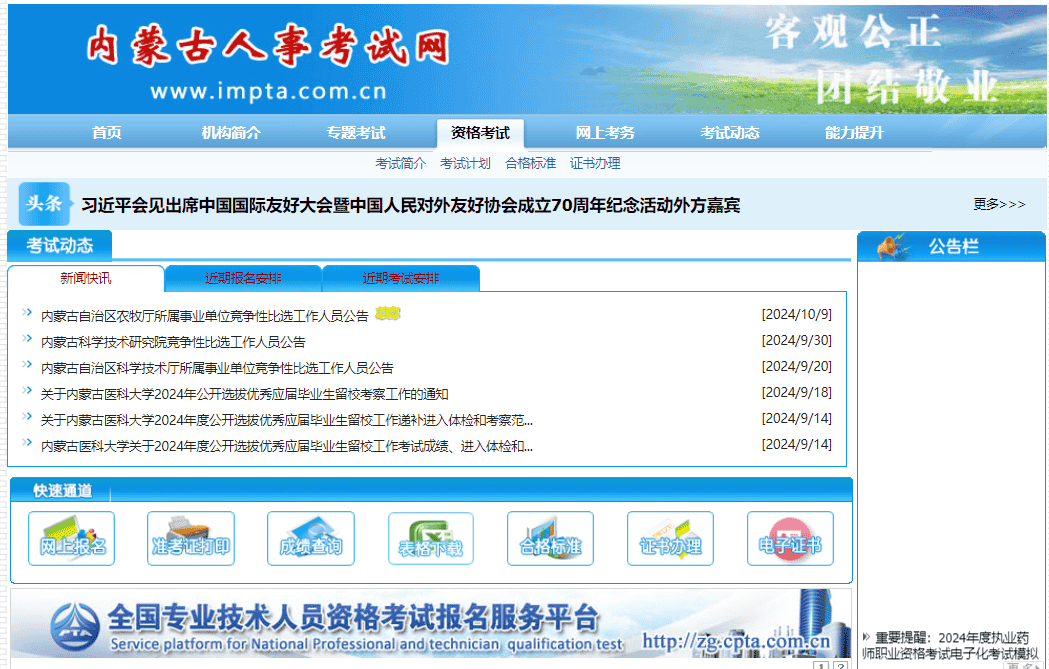Switch to the 近期报名安排 tab

(243, 278)
